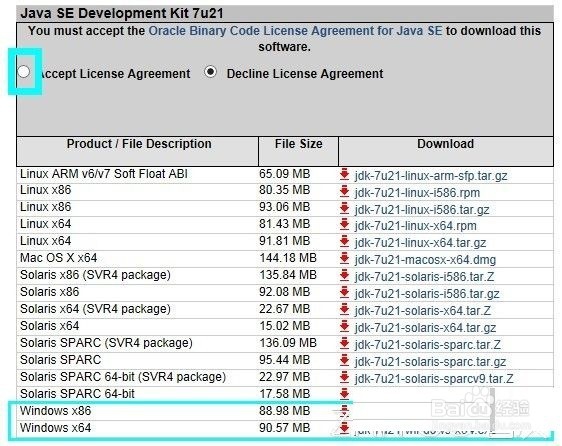
Task: Download jdk-7u21-linux-arm-sfp.tar.gz
Action: point(431,176)
